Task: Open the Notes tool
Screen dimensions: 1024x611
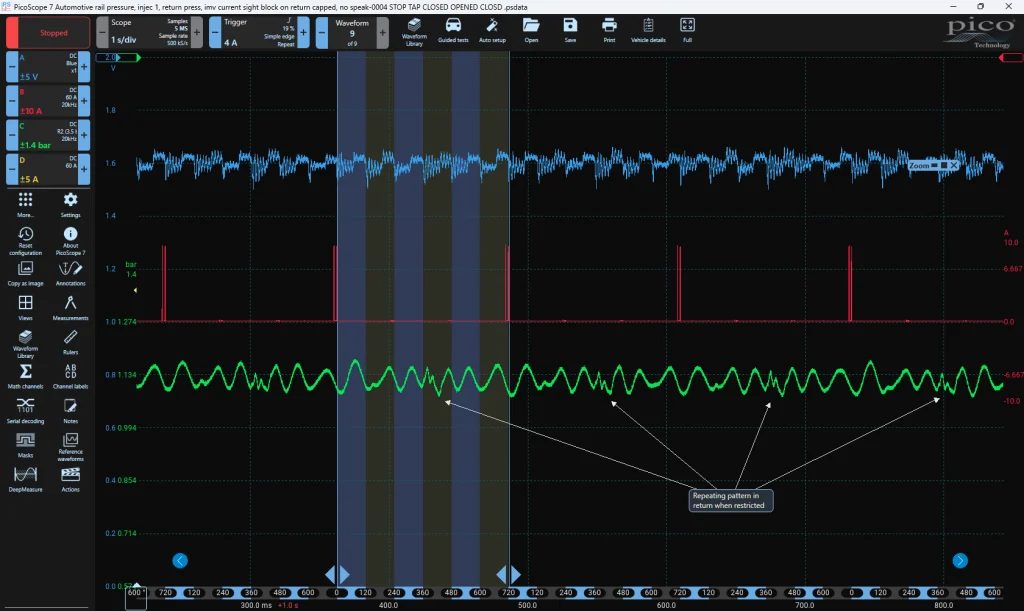Action: [x=71, y=411]
